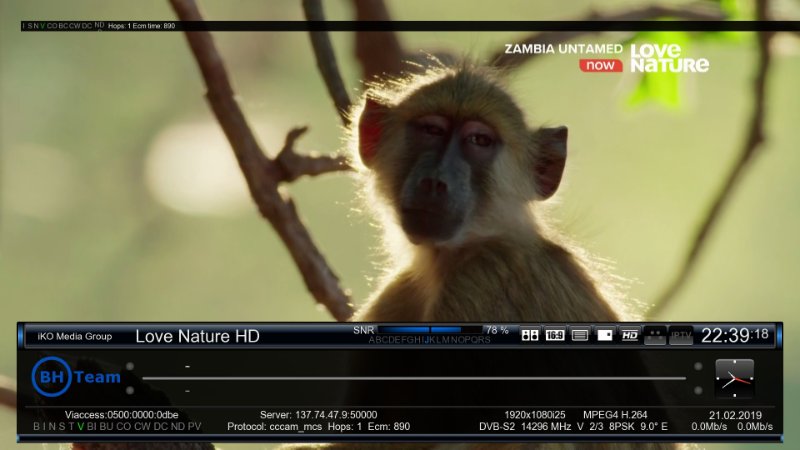This screenshot has width=800, height=450.
Task: Click the '9.0° E' orbital position
Action: coord(654,427)
